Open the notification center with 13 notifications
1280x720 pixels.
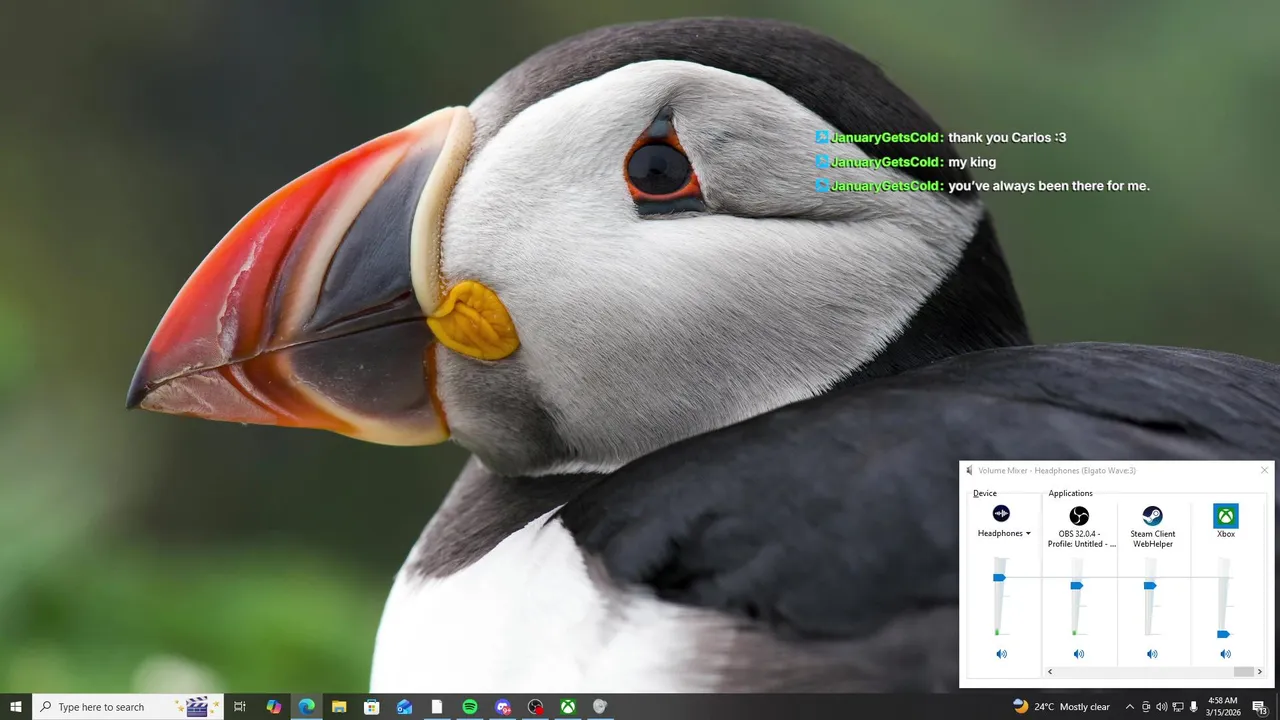(x=1260, y=707)
